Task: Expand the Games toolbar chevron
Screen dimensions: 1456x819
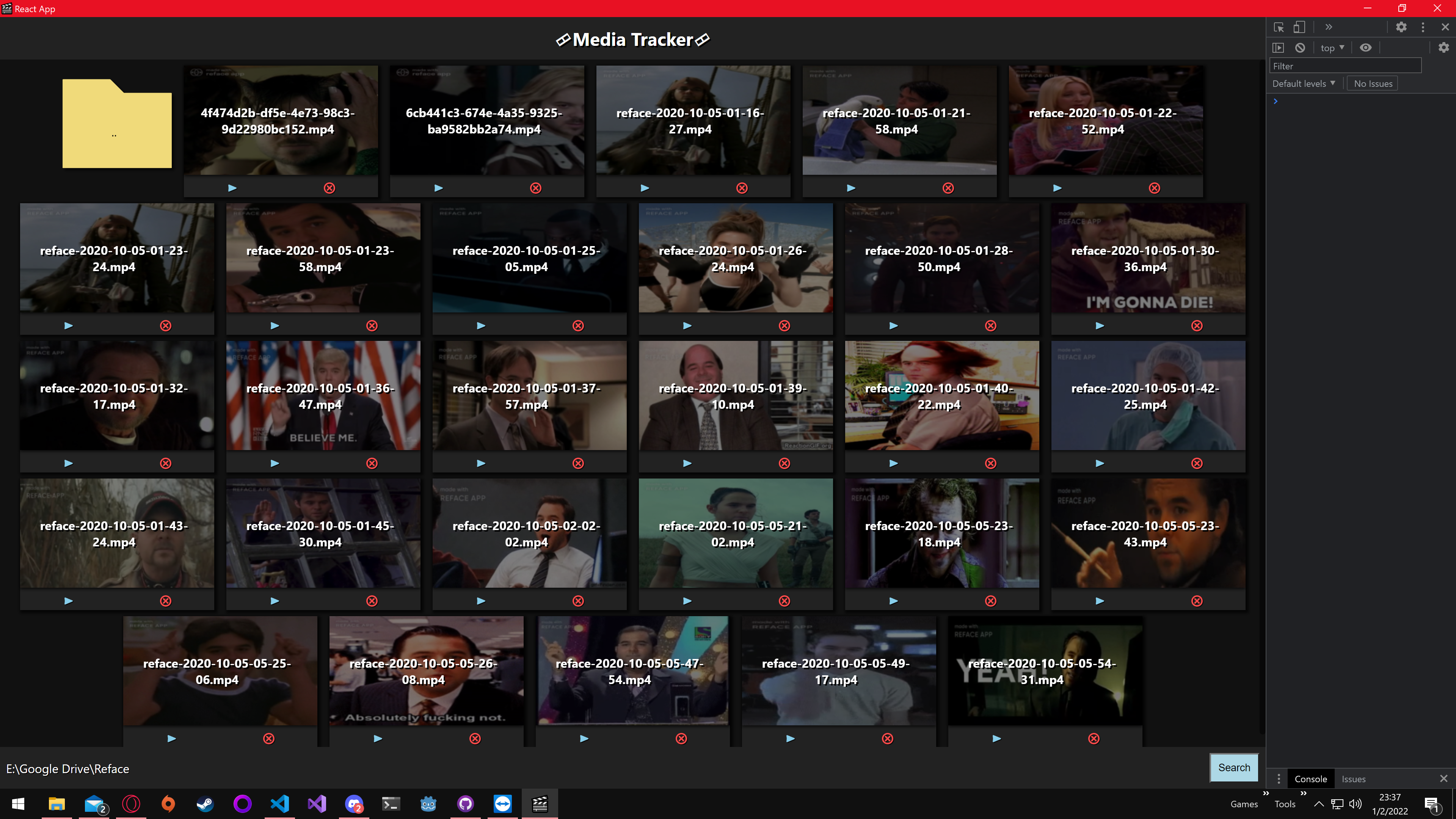Action: [x=1267, y=793]
